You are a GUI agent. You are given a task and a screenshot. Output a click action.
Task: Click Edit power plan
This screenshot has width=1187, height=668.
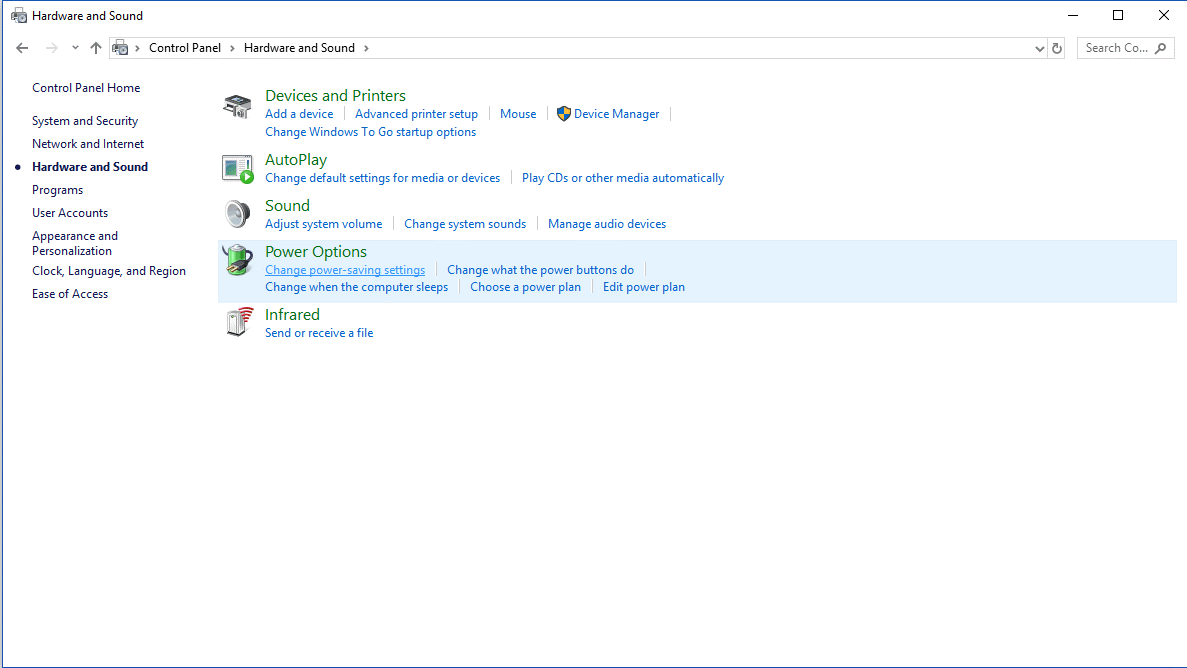pyautogui.click(x=643, y=287)
